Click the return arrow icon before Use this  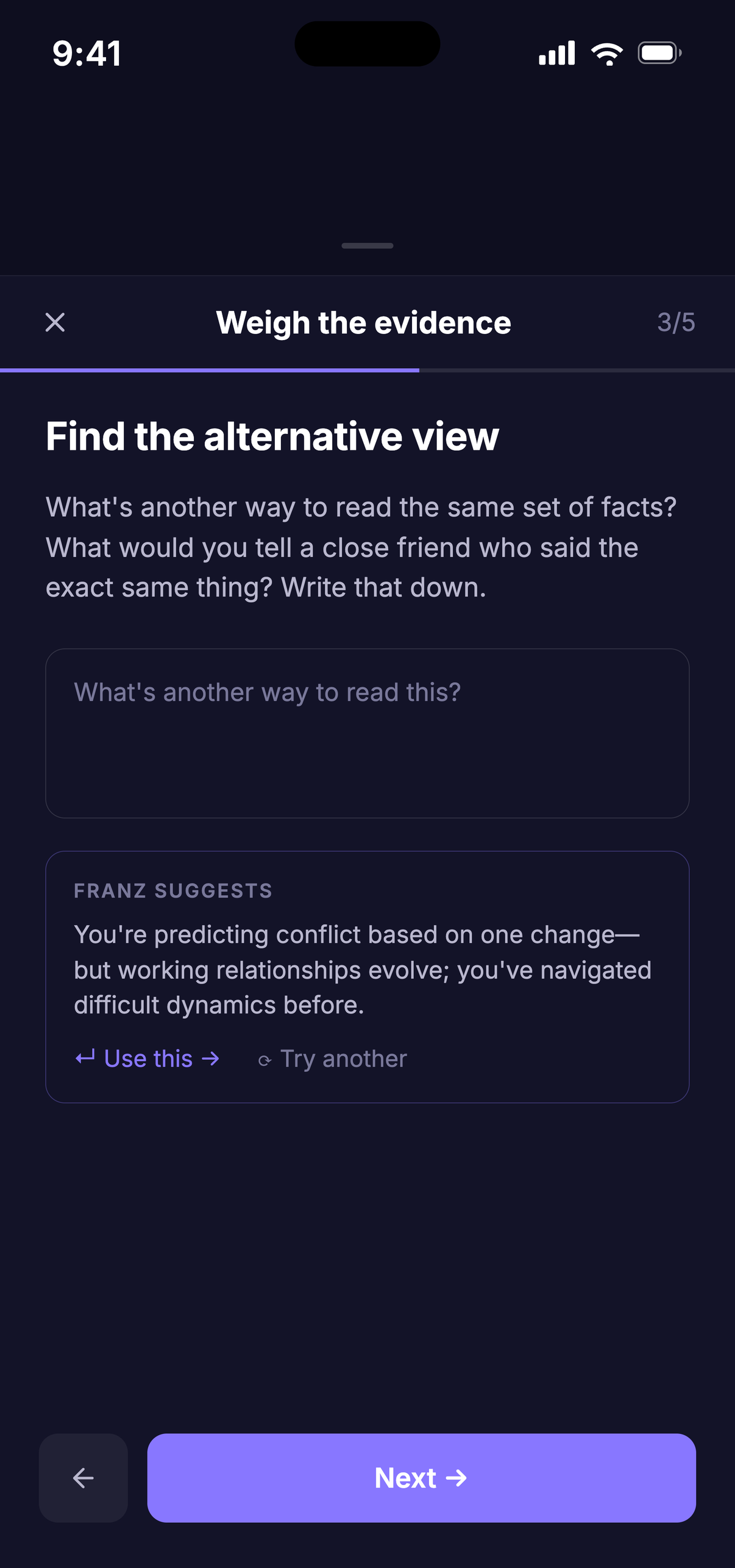(85, 1057)
